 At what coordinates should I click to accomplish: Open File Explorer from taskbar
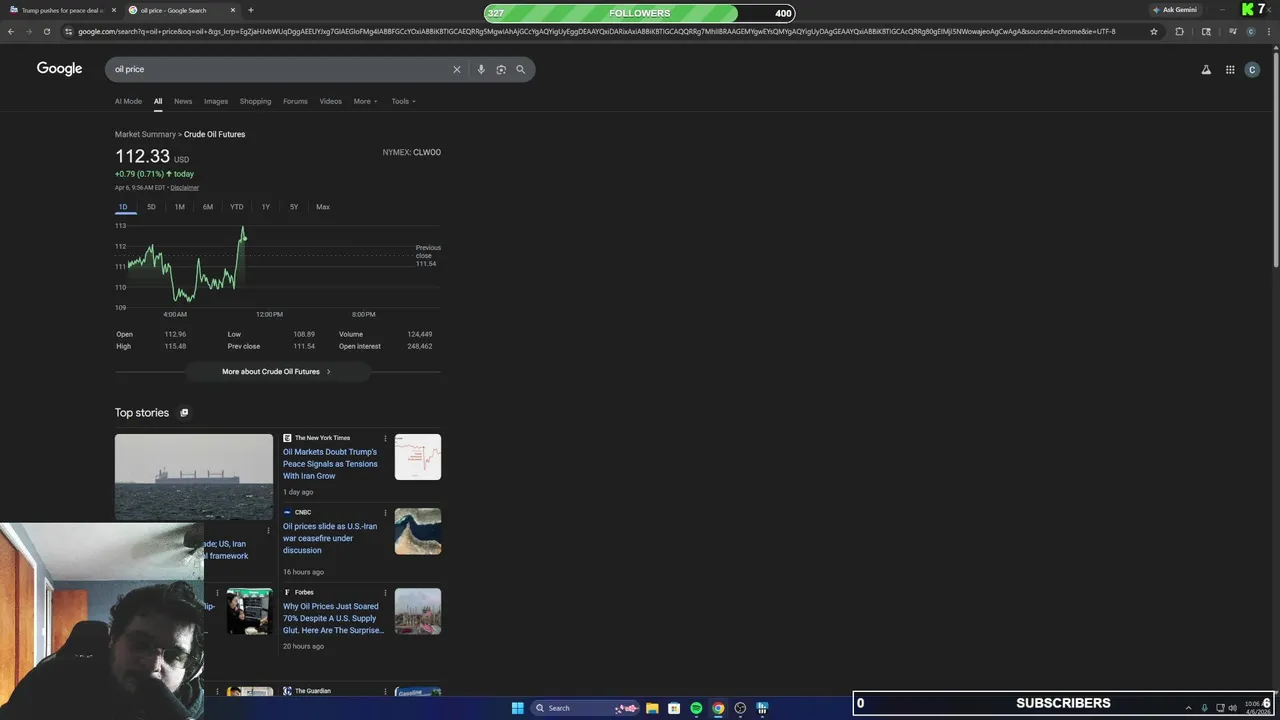point(652,708)
